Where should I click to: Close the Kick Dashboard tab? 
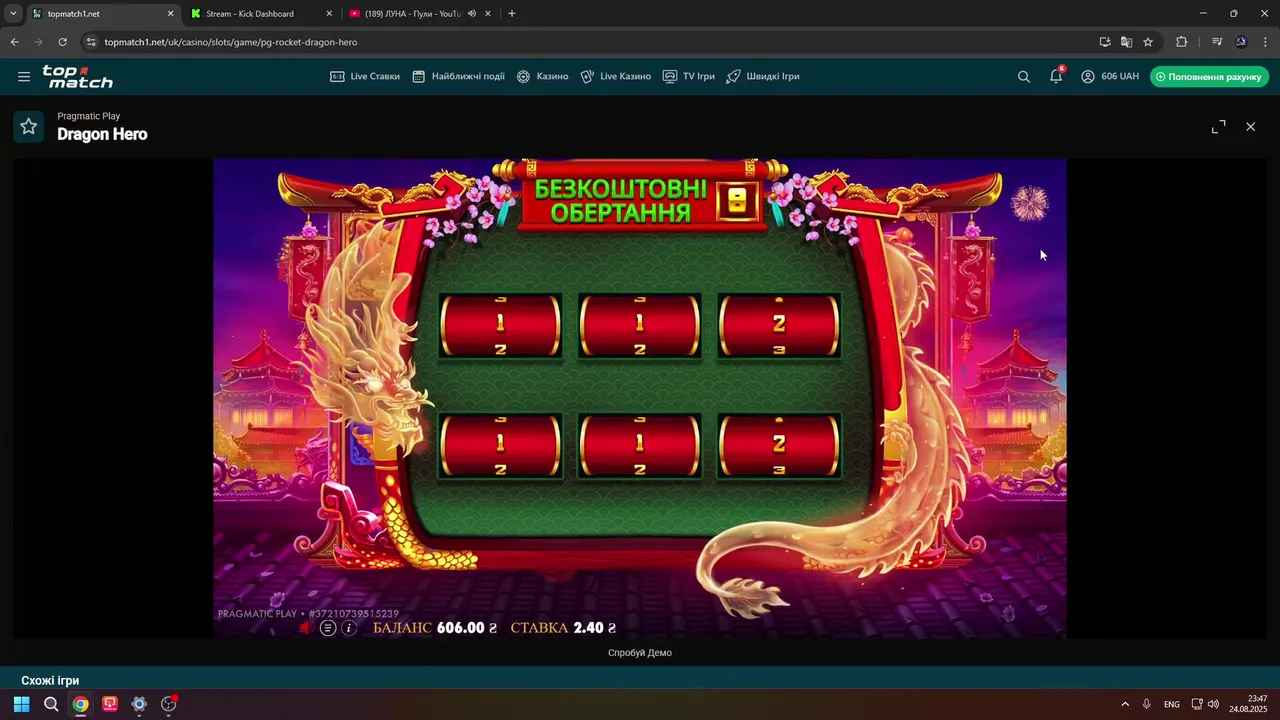[329, 14]
